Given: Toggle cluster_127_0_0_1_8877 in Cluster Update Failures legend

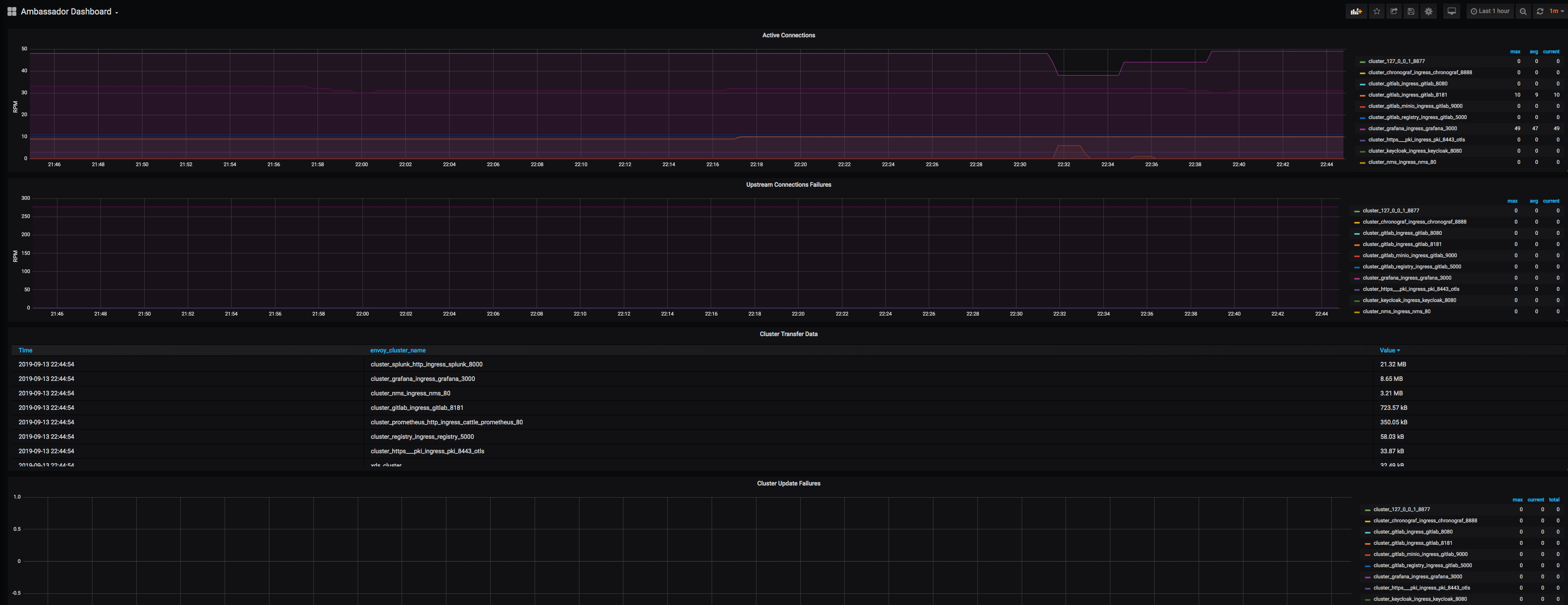Looking at the screenshot, I should (x=1401, y=509).
